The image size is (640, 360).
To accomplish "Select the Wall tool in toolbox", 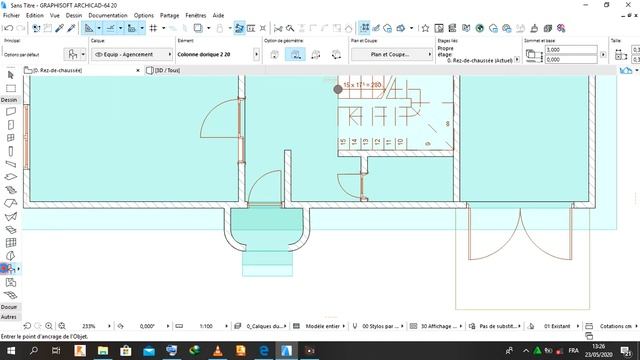I will [x=11, y=111].
